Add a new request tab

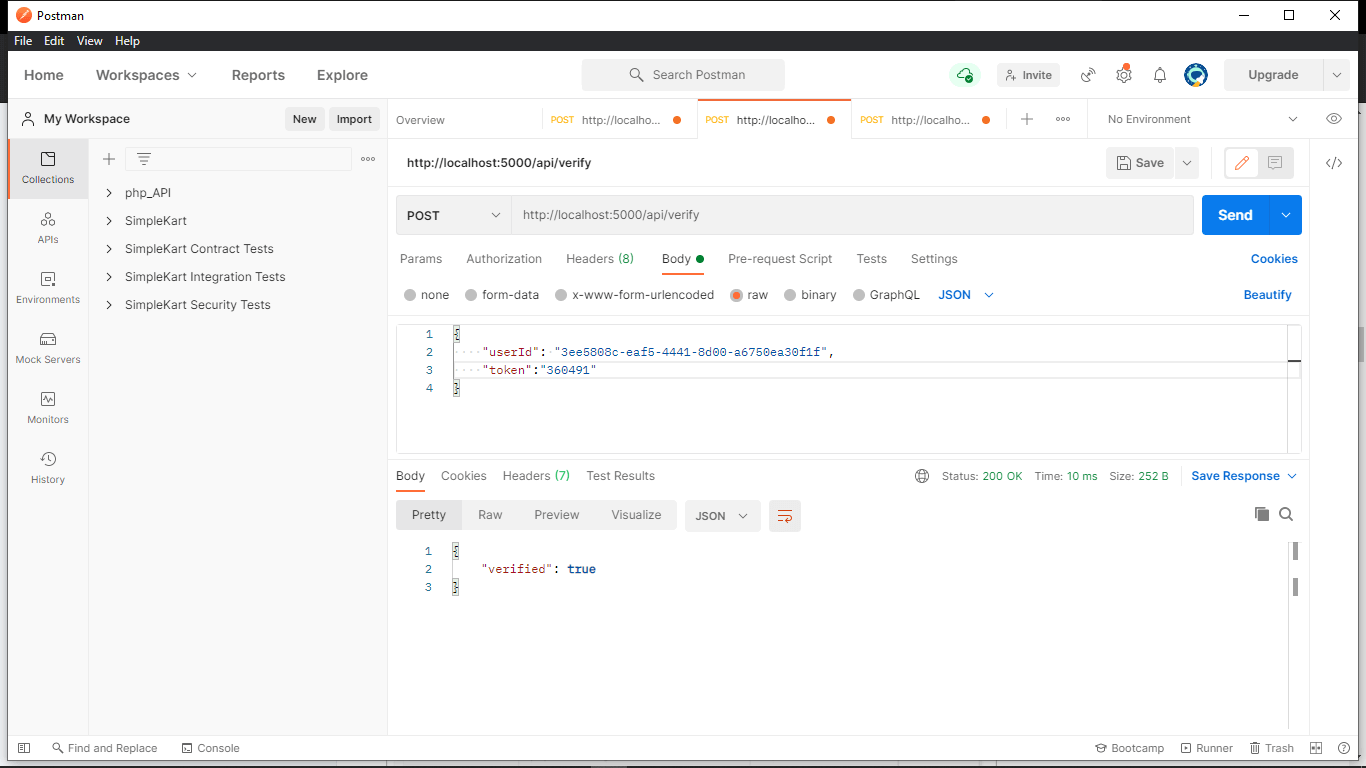[x=1027, y=119]
